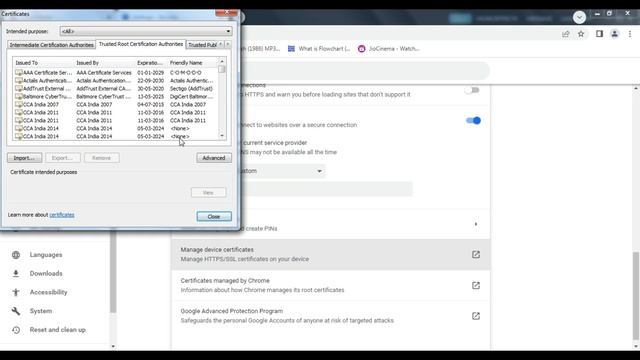Click the Accessibility icon in sidebar
Screen dimensions: 640x360
point(16,292)
